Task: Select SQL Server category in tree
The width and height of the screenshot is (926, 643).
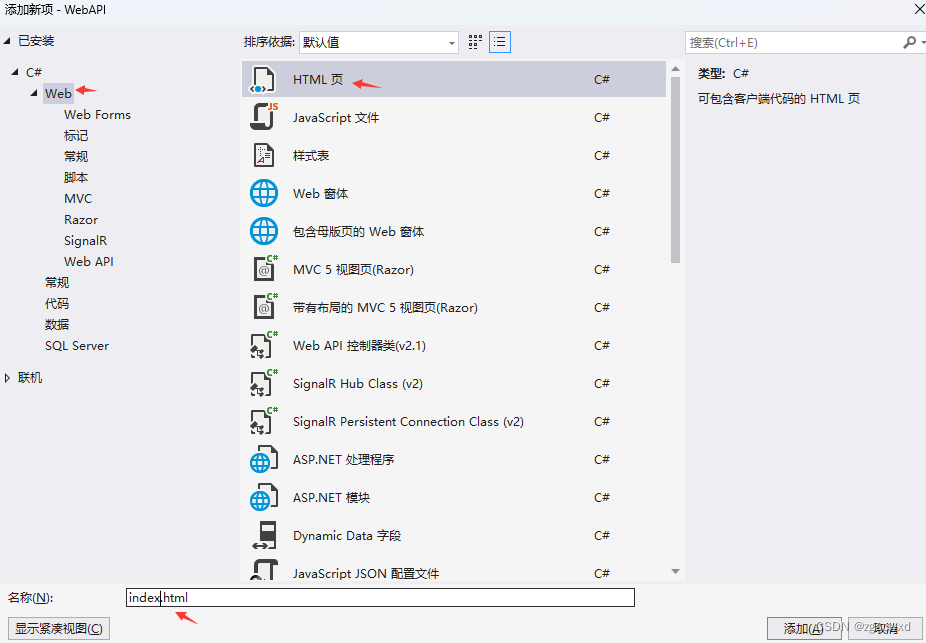Action: 77,346
